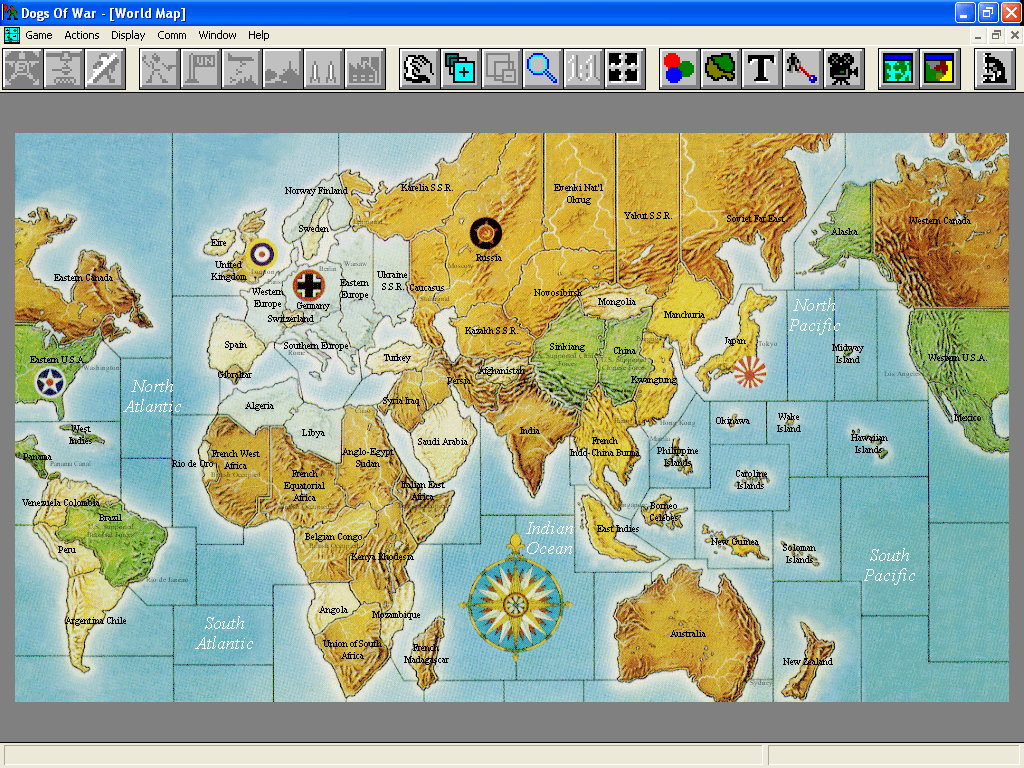Click the Philippine Islands label

pyautogui.click(x=677, y=456)
